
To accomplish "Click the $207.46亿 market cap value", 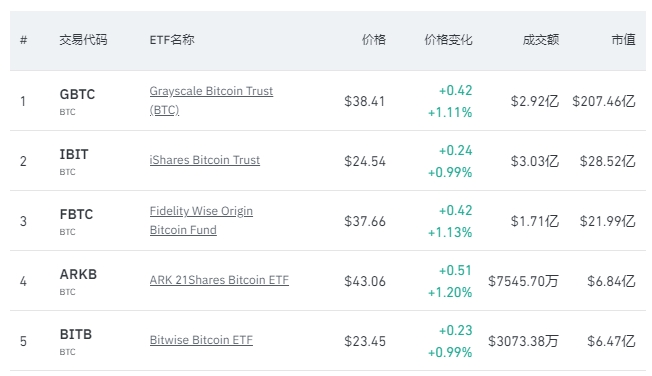I will coord(604,101).
